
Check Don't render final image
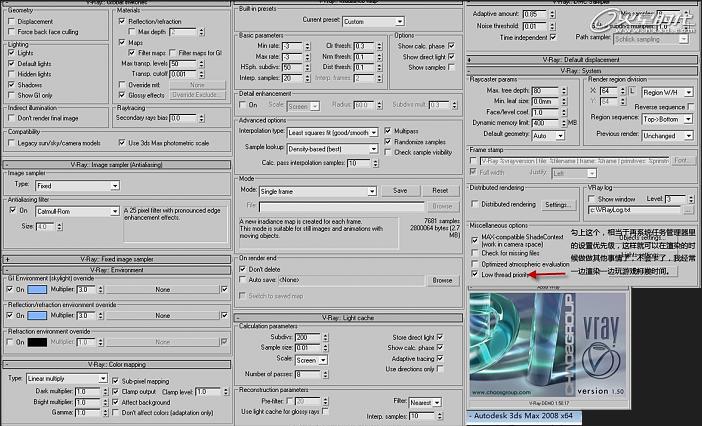pyautogui.click(x=12, y=118)
